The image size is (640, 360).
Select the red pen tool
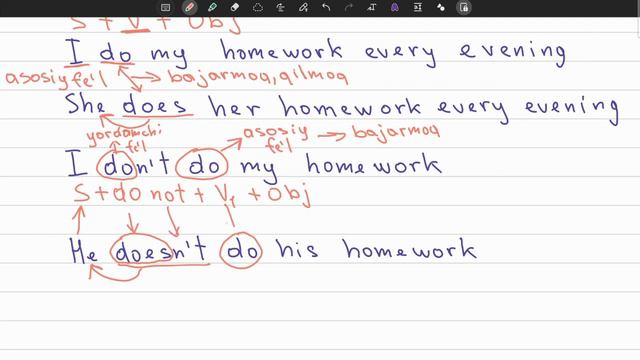click(189, 7)
